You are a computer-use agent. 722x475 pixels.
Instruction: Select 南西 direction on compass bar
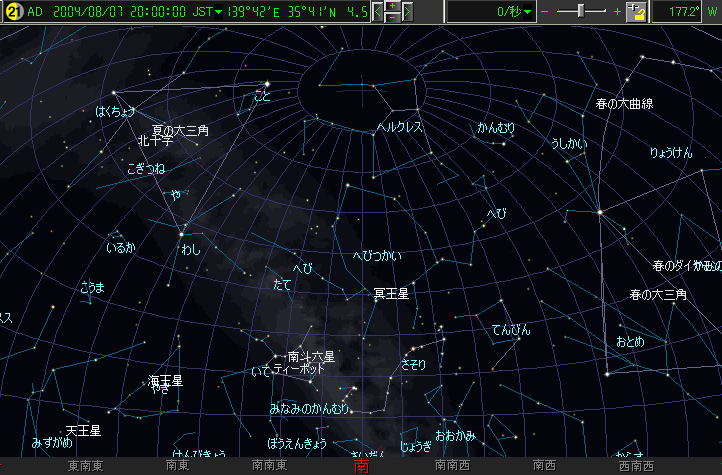(x=544, y=466)
